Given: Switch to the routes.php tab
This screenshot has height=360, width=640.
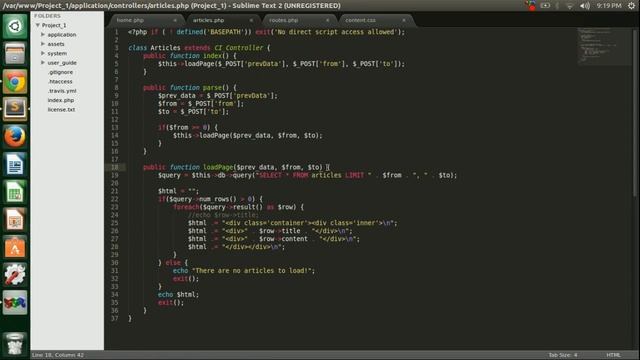Looking at the screenshot, I should click(284, 20).
